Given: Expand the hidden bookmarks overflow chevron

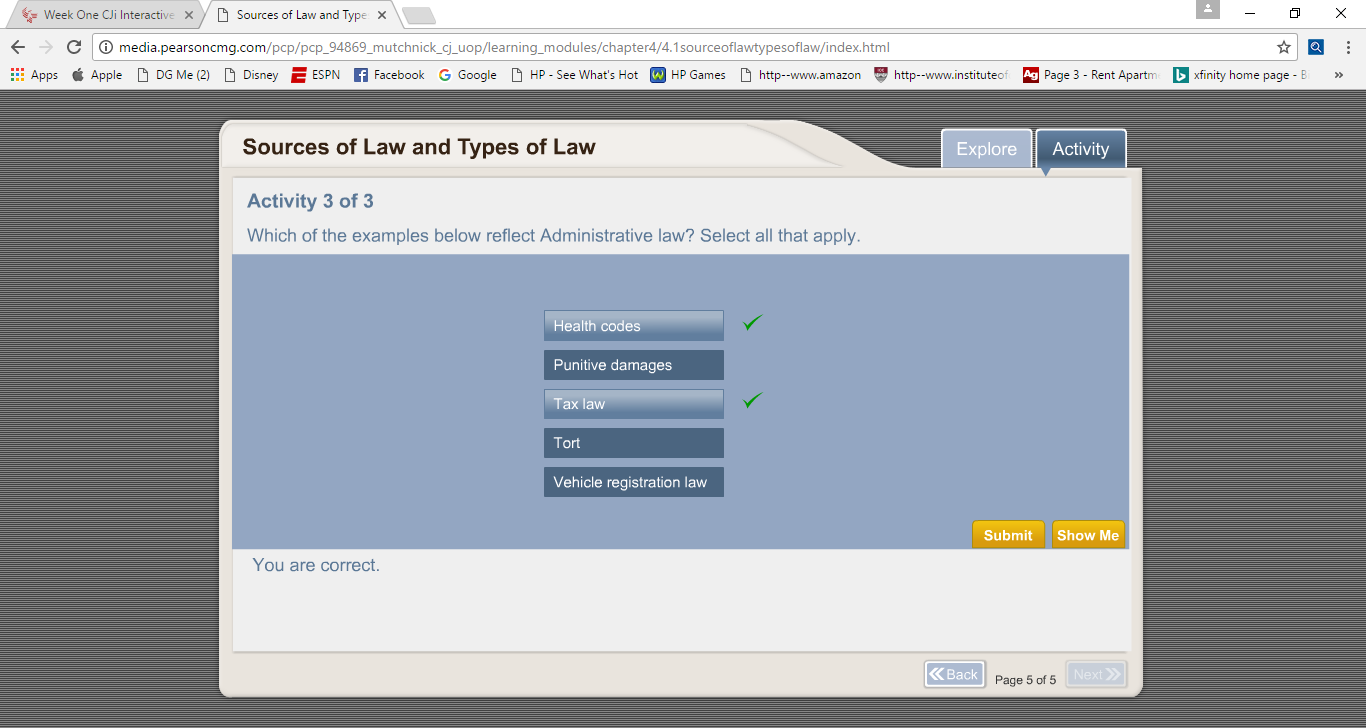Looking at the screenshot, I should [x=1338, y=75].
